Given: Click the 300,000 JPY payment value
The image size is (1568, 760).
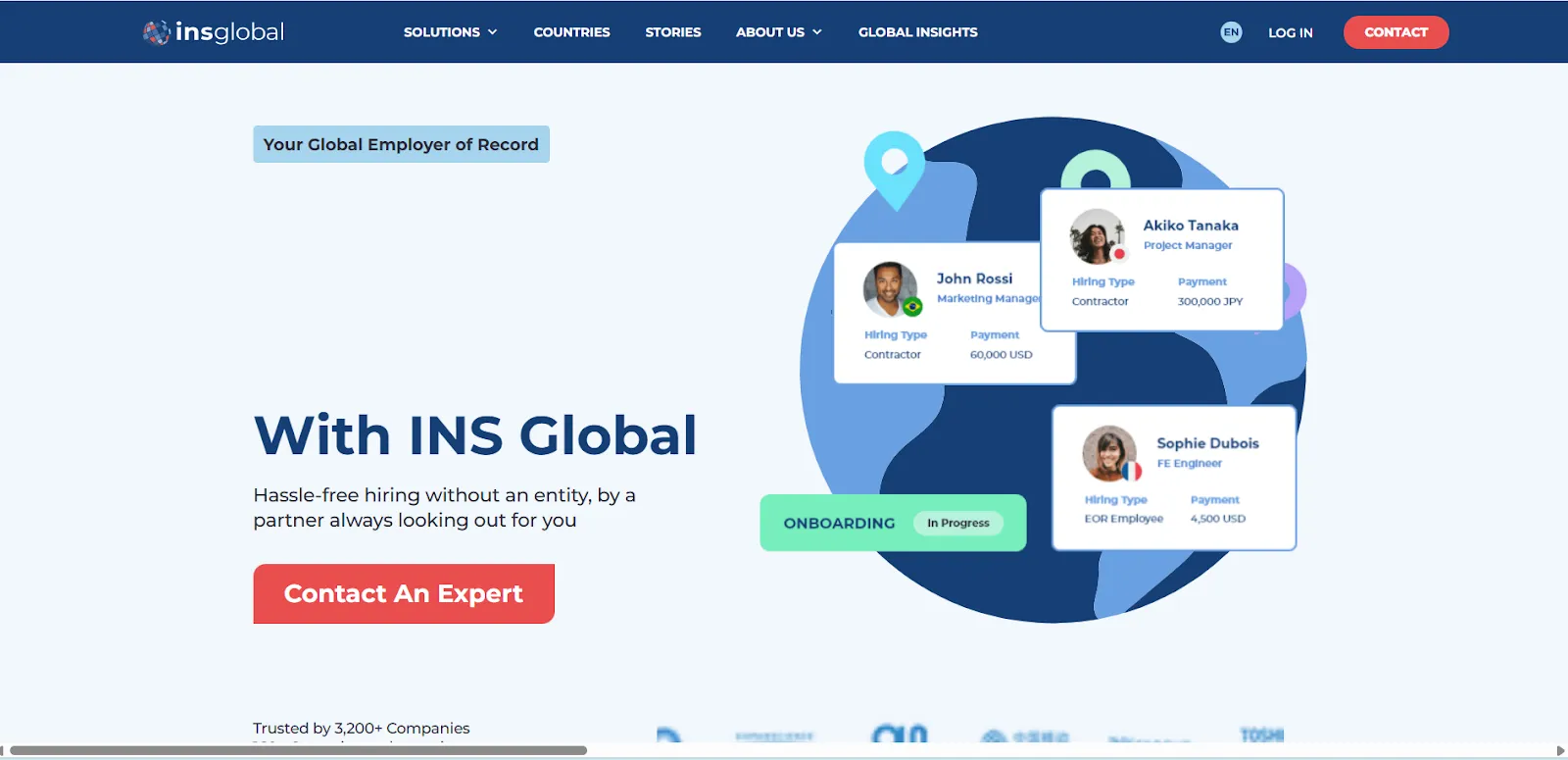Looking at the screenshot, I should (1209, 302).
